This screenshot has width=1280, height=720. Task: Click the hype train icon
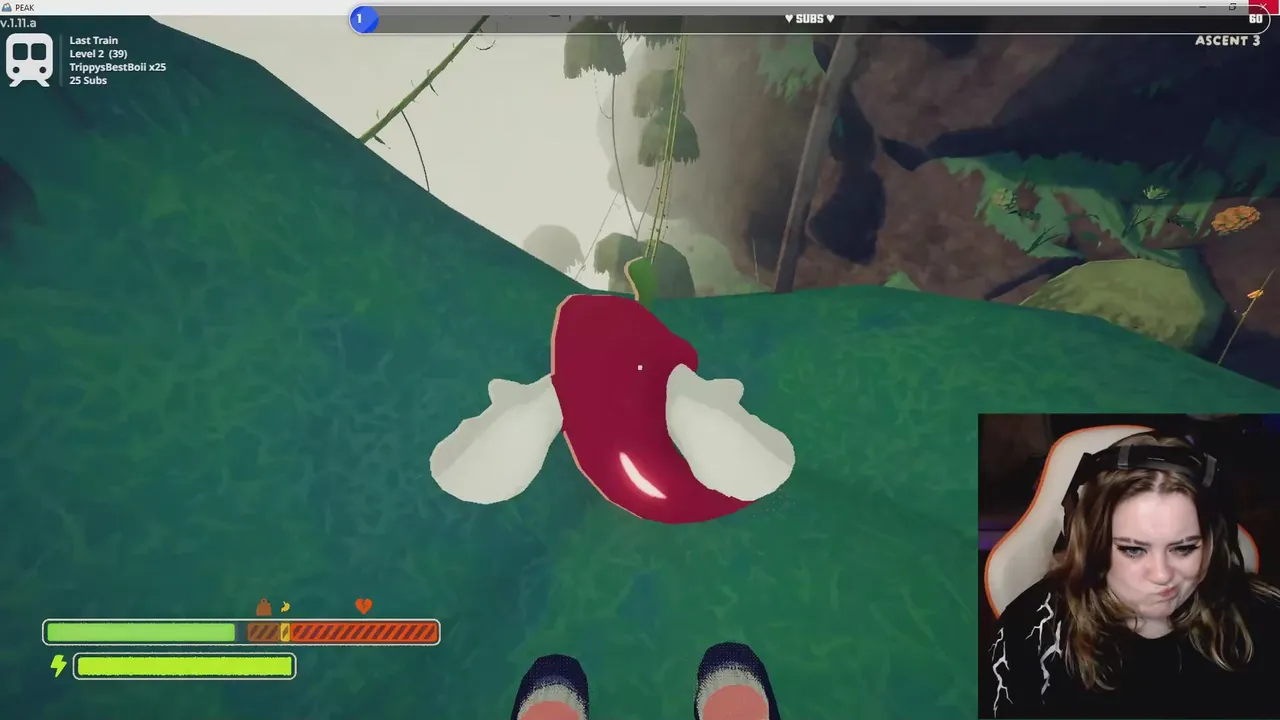pyautogui.click(x=29, y=61)
